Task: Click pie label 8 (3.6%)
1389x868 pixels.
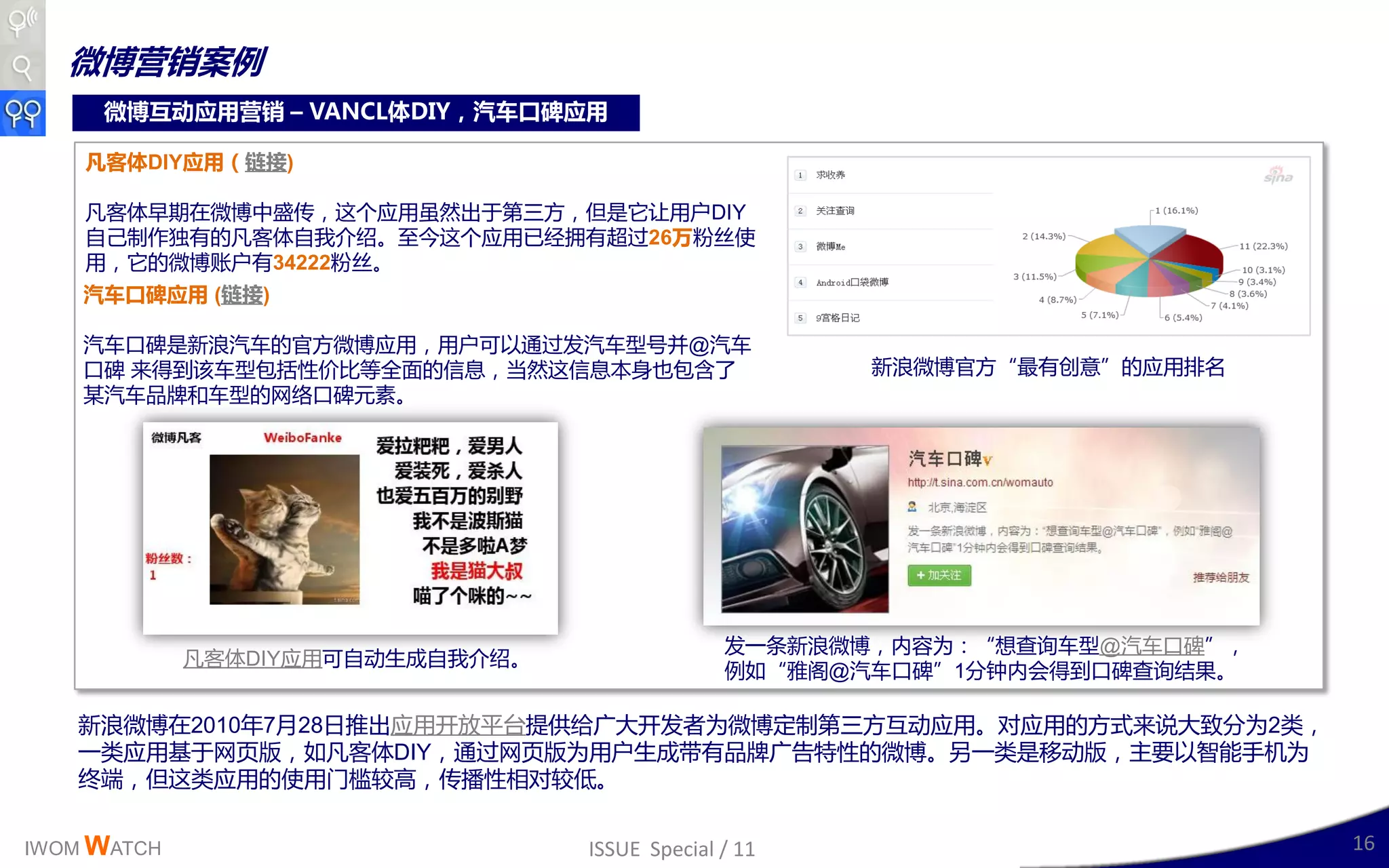Action: [x=1248, y=294]
